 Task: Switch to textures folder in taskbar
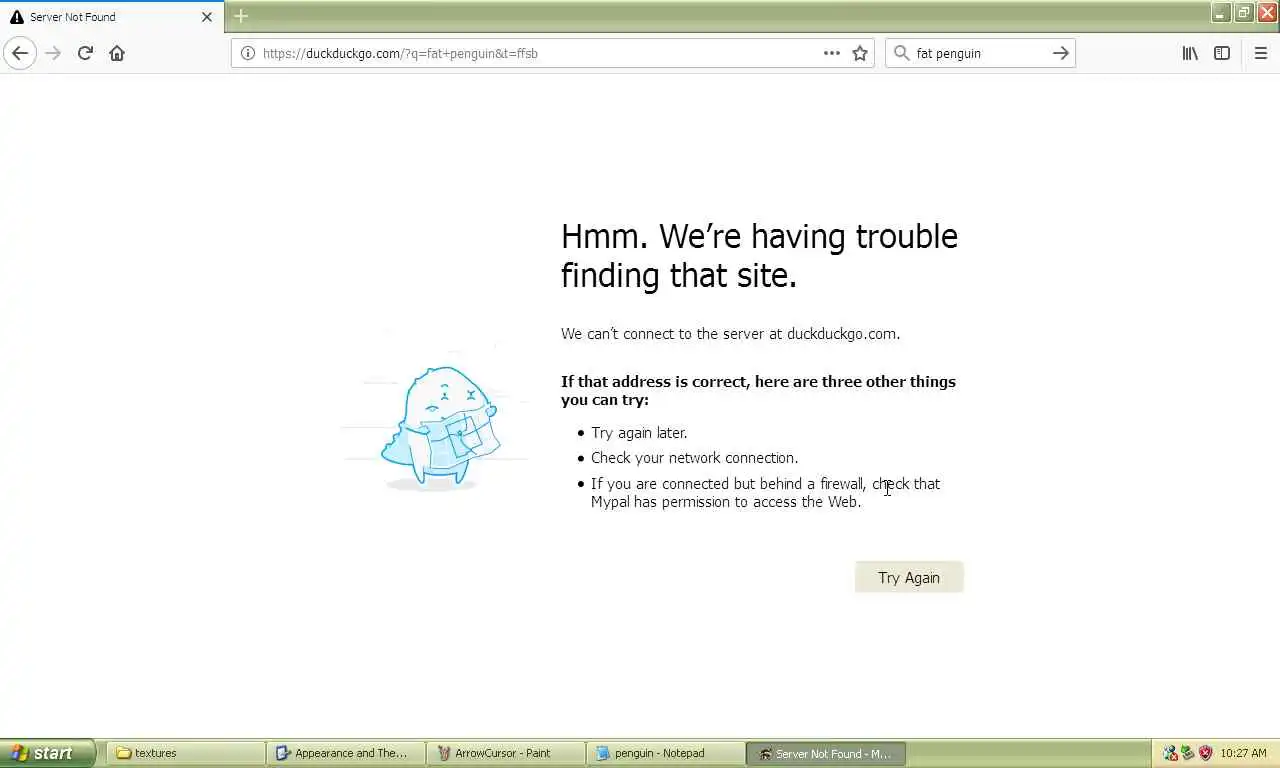[x=186, y=753]
